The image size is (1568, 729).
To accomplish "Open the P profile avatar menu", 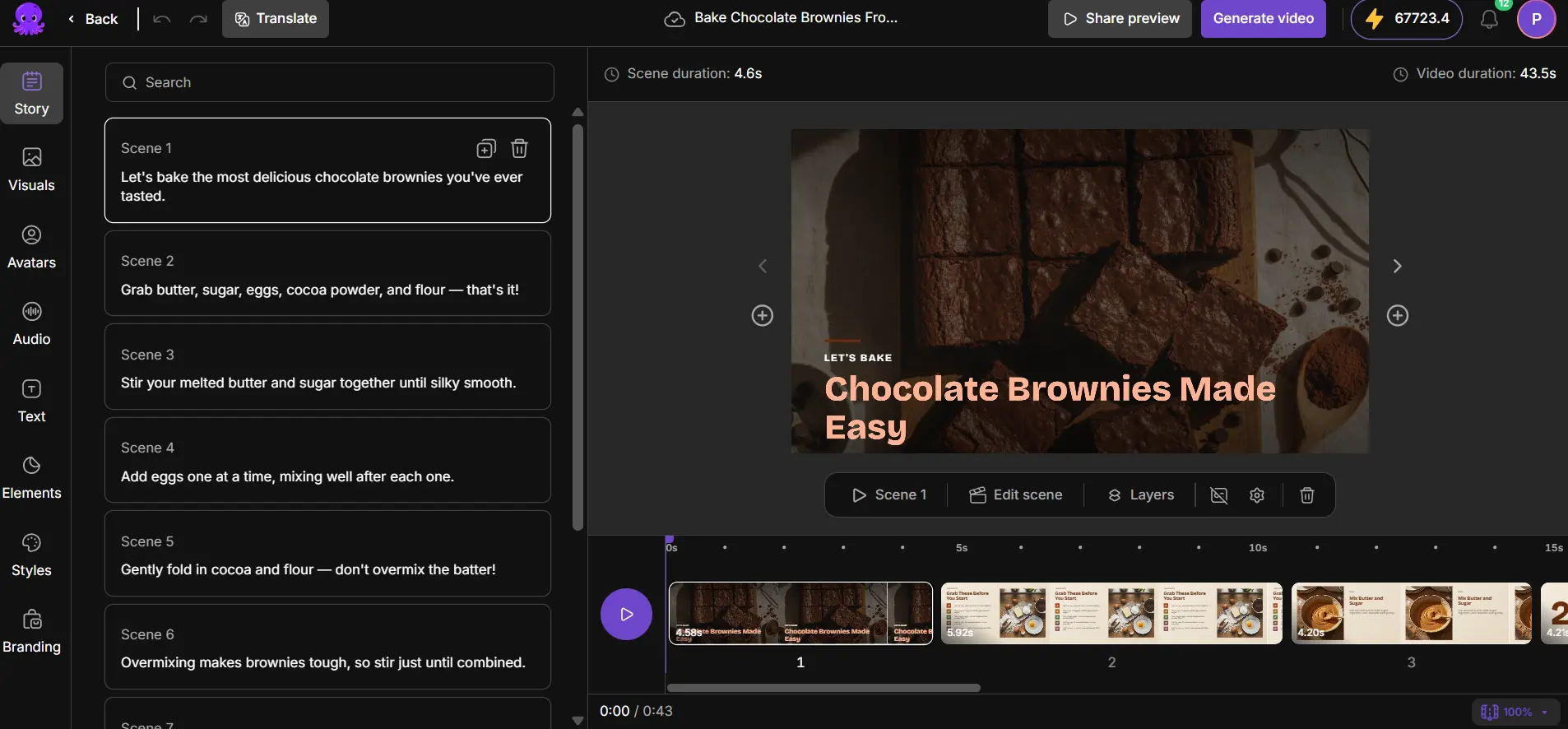I will tap(1536, 19).
